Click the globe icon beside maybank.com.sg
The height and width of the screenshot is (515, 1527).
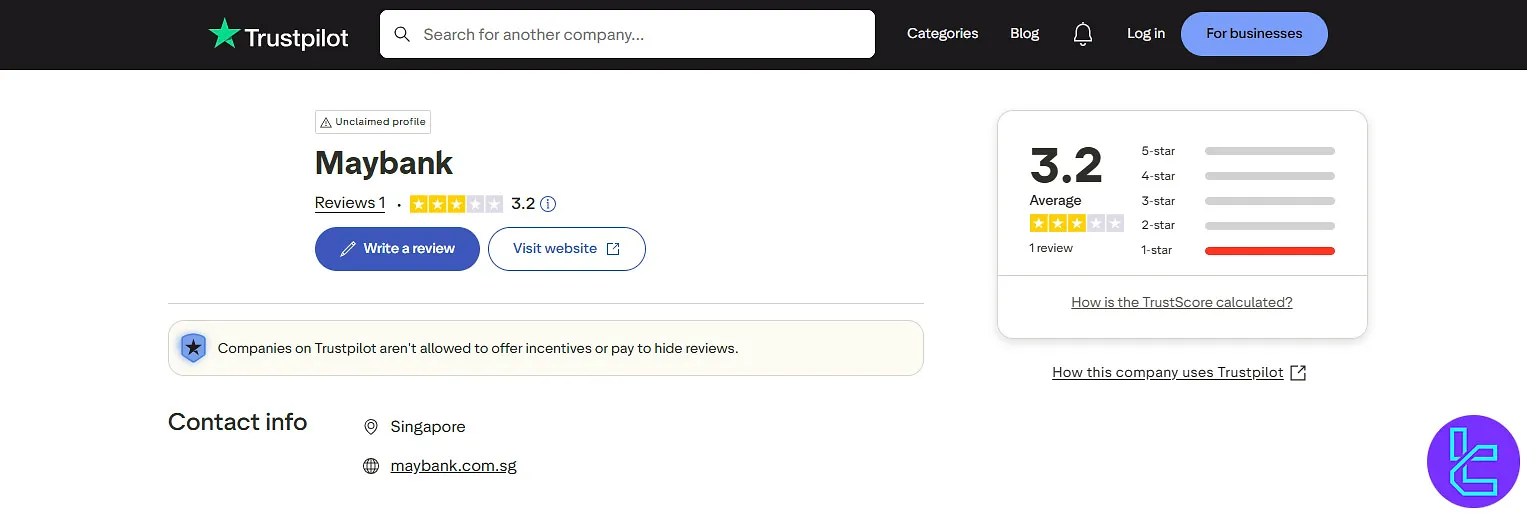point(371,466)
